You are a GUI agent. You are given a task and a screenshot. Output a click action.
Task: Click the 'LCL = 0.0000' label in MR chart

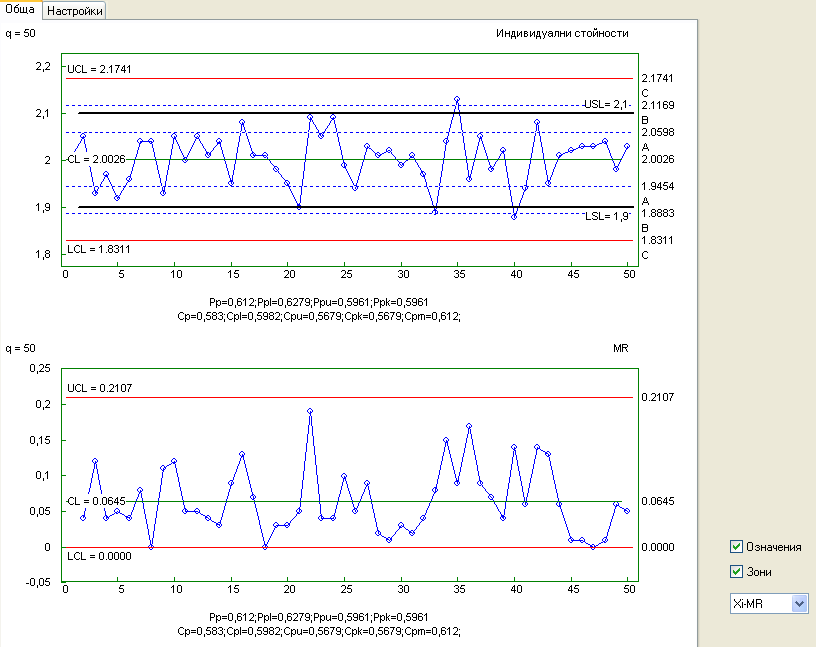click(x=99, y=555)
